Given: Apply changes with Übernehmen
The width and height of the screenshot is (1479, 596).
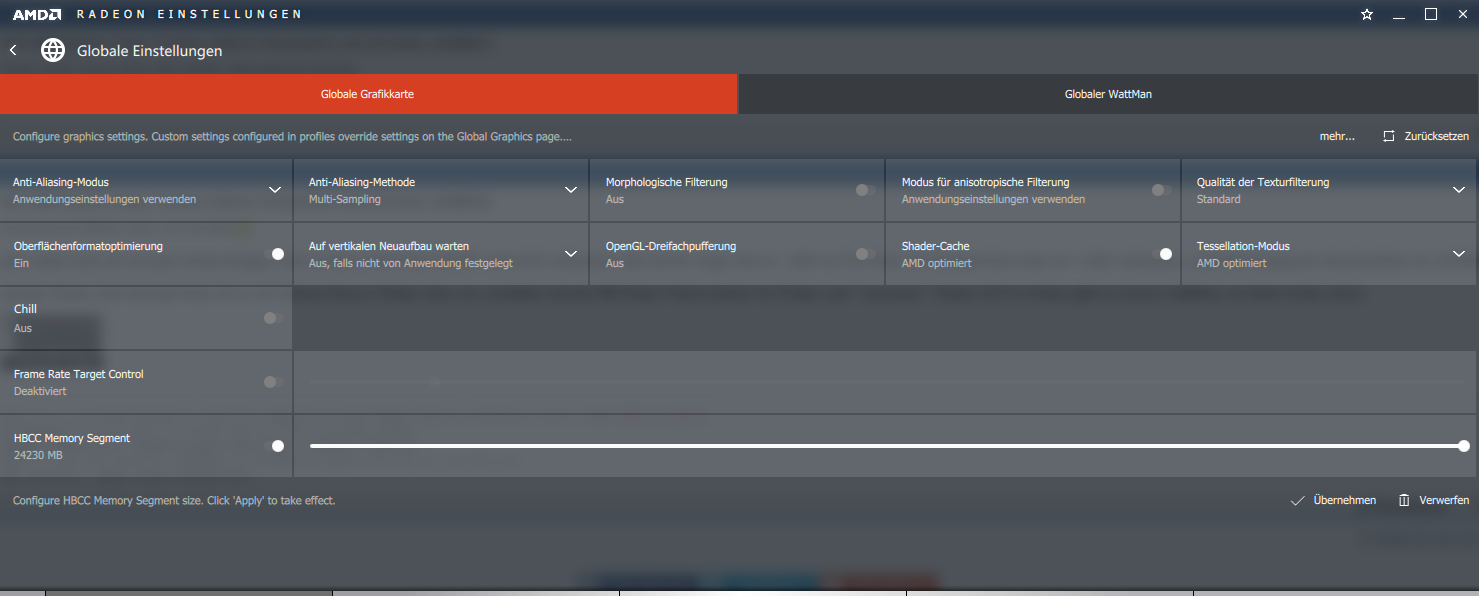Looking at the screenshot, I should coord(1344,500).
